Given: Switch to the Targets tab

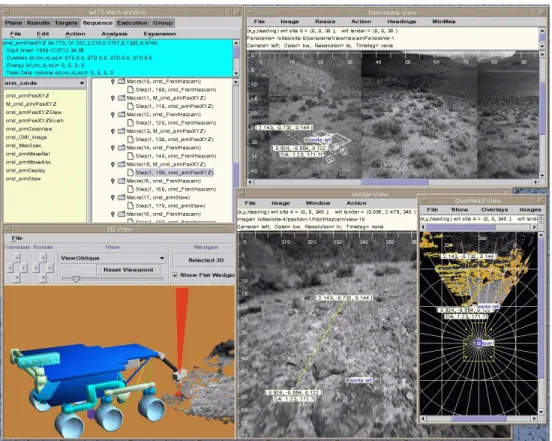Looking at the screenshot, I should pos(66,23).
